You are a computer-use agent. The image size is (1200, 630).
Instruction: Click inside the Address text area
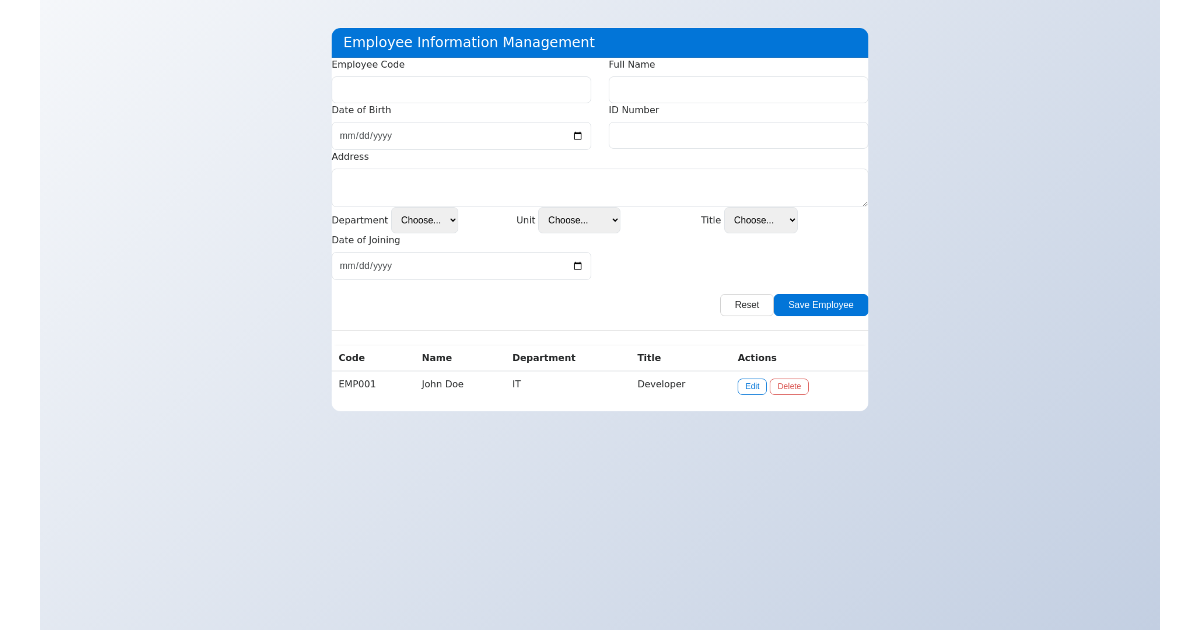click(x=599, y=186)
